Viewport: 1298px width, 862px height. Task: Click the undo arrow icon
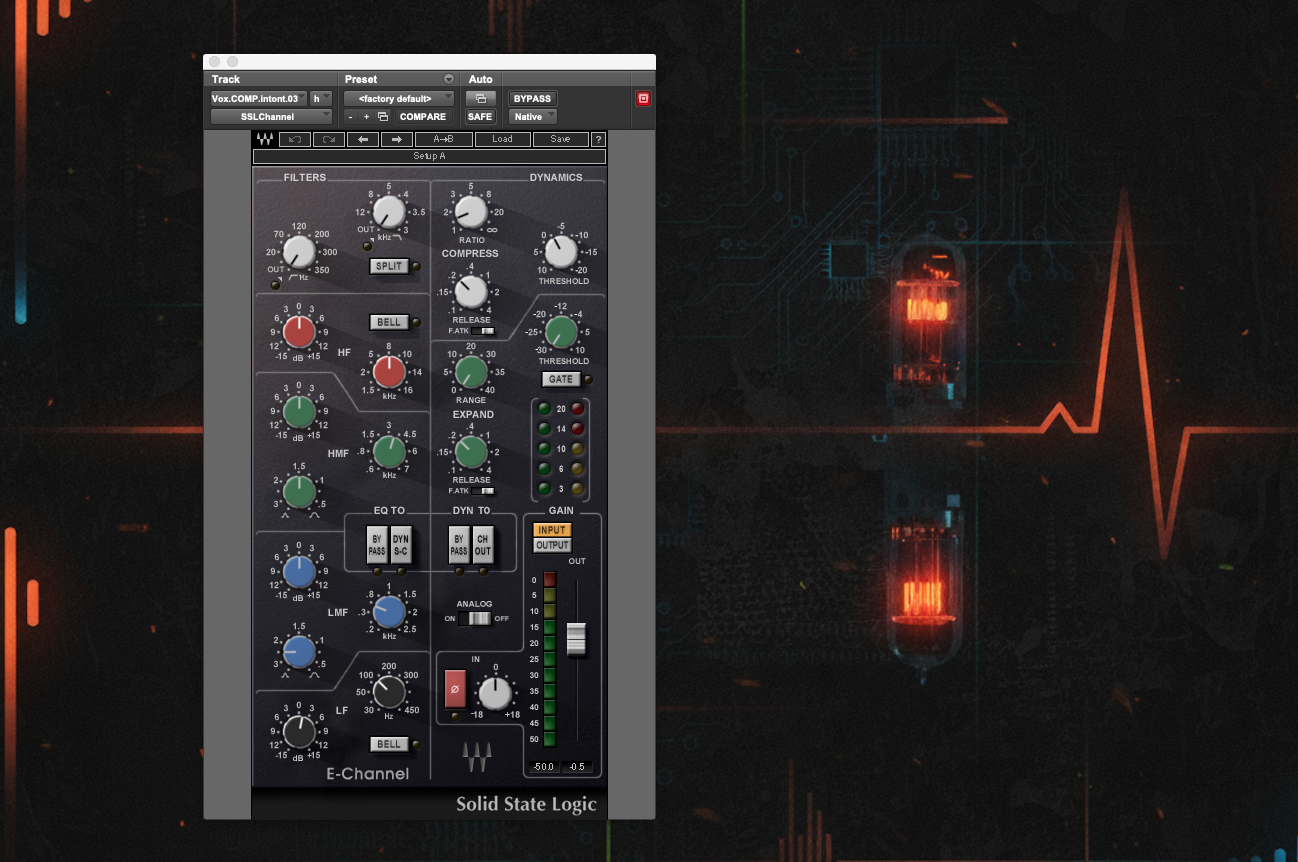(295, 139)
